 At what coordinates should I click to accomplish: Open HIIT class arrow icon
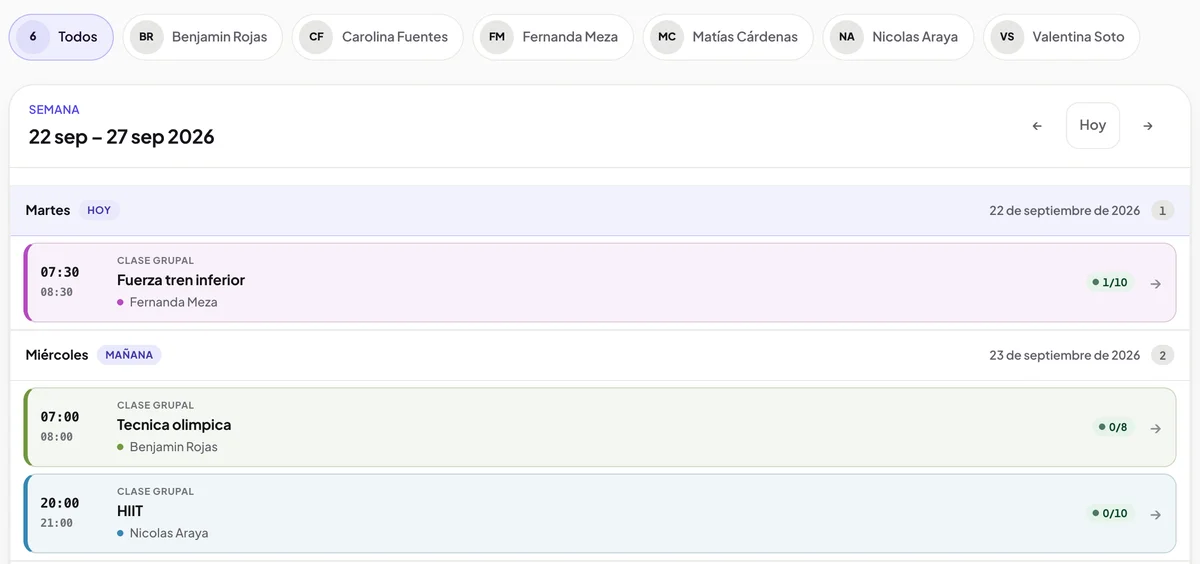point(1155,514)
